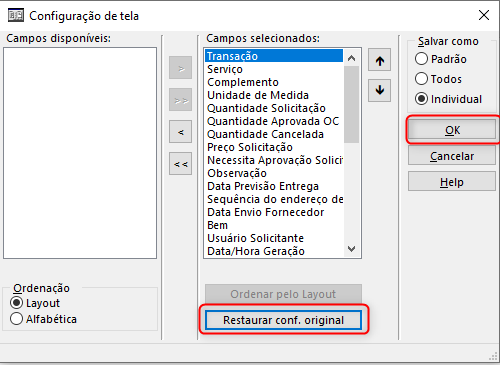Set ordering to Alfabética
The width and height of the screenshot is (500, 365).
point(16,319)
